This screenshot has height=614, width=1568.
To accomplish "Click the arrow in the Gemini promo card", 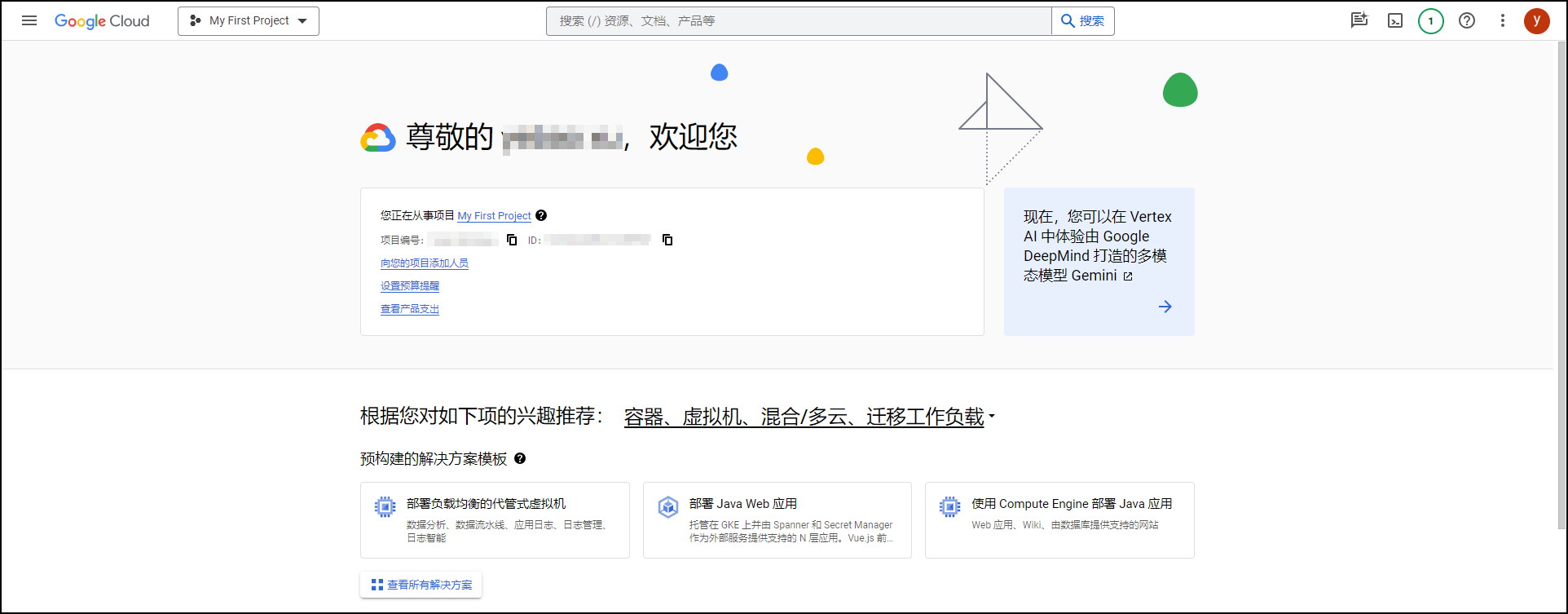I will tap(1165, 307).
